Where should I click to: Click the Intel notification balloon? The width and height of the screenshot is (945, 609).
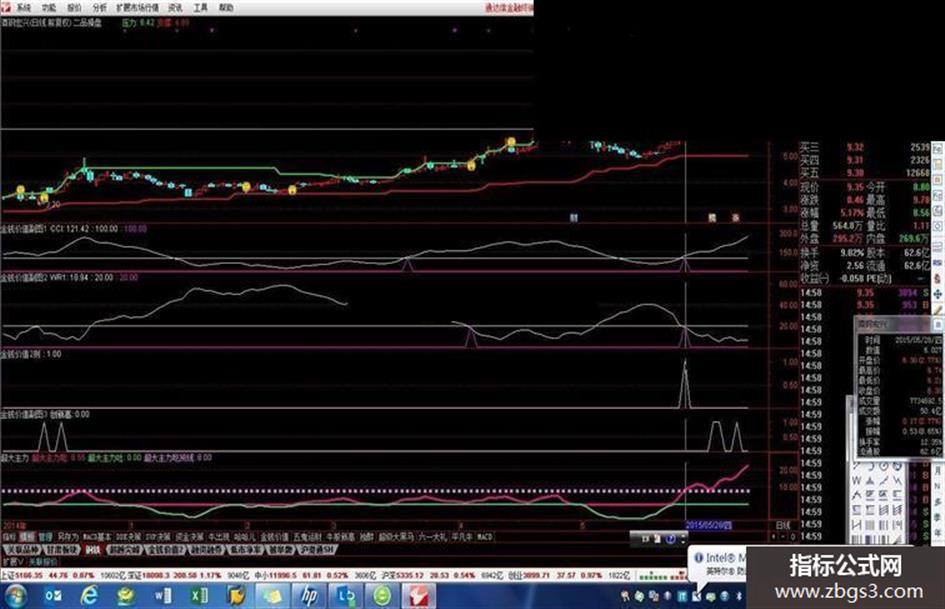click(x=718, y=565)
